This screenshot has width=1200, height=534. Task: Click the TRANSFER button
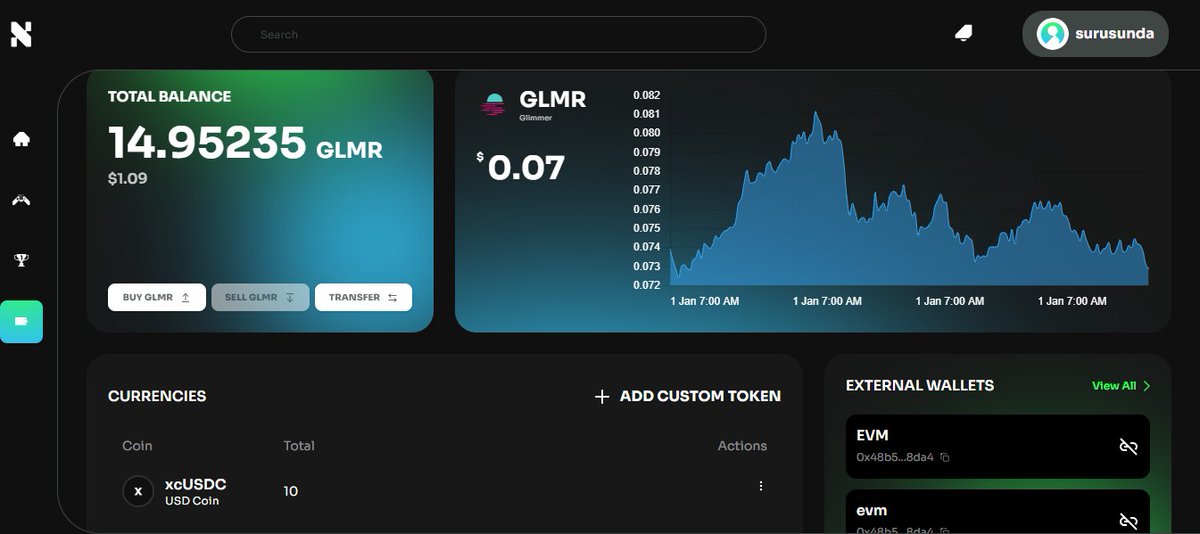click(363, 297)
